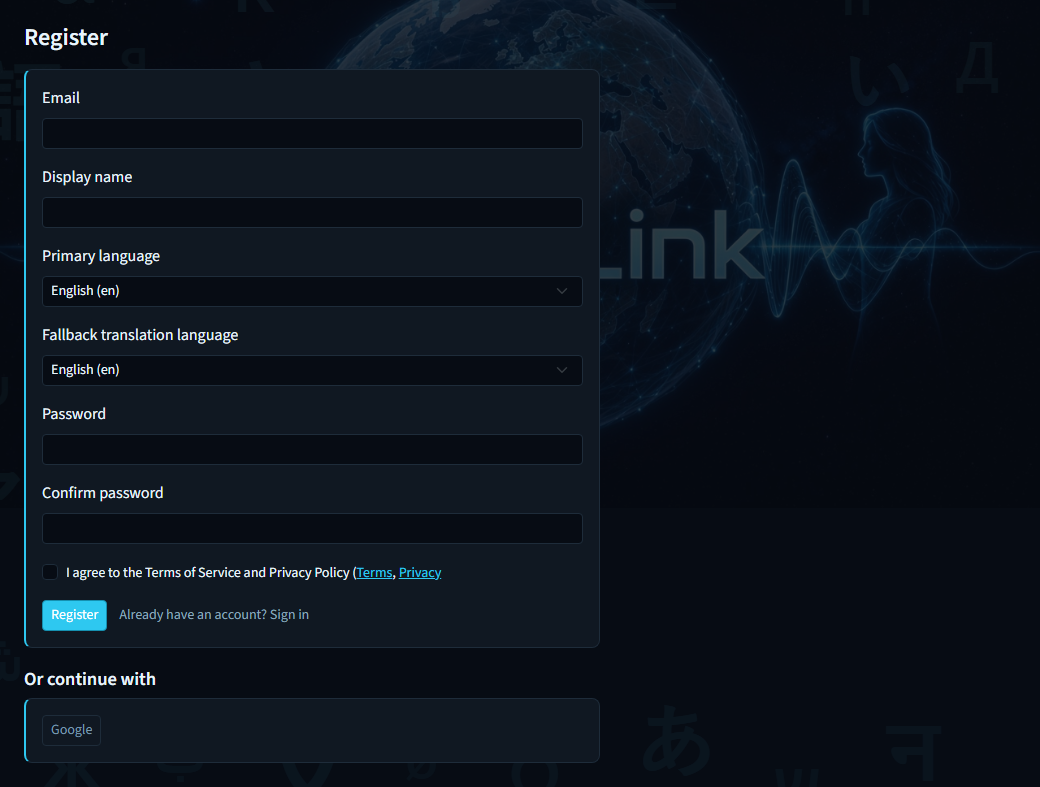Check the Terms of Service agreement box

pyautogui.click(x=50, y=572)
